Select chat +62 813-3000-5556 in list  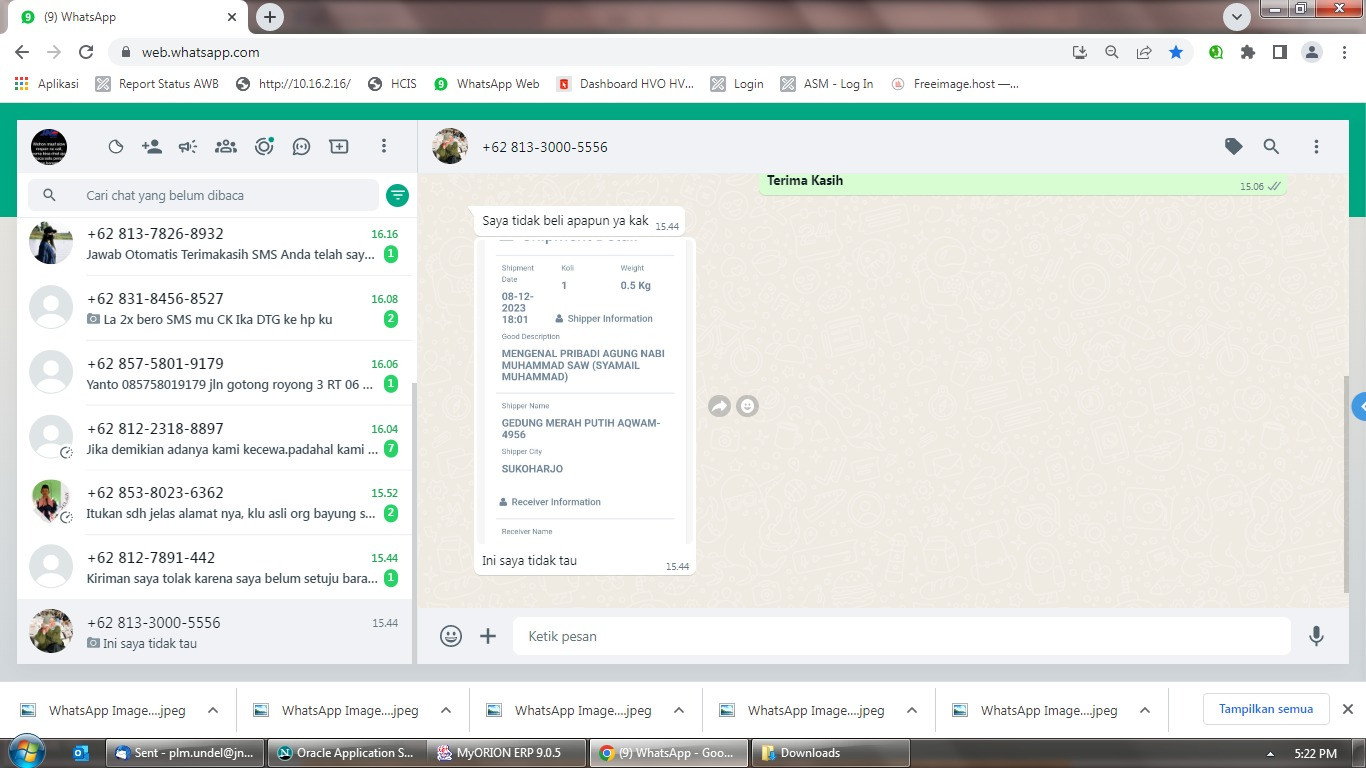[215, 632]
